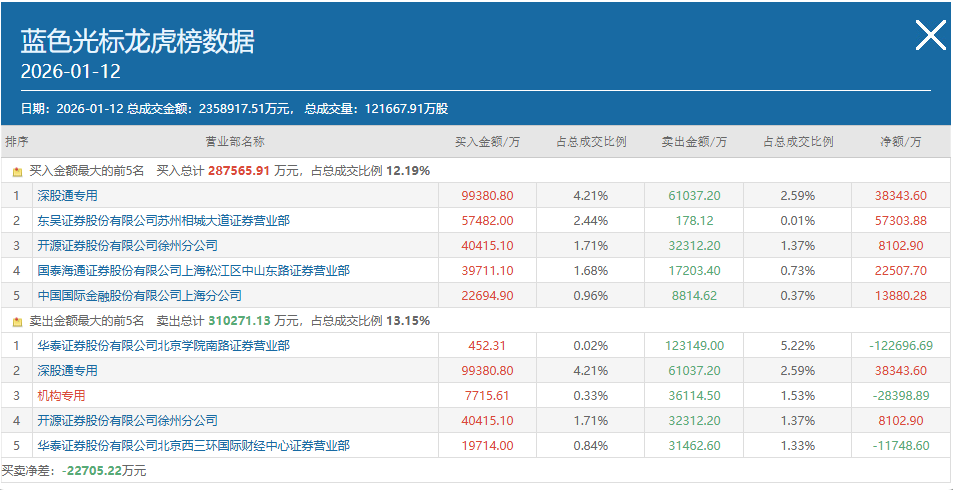Select net amount -122696.69

pos(901,345)
